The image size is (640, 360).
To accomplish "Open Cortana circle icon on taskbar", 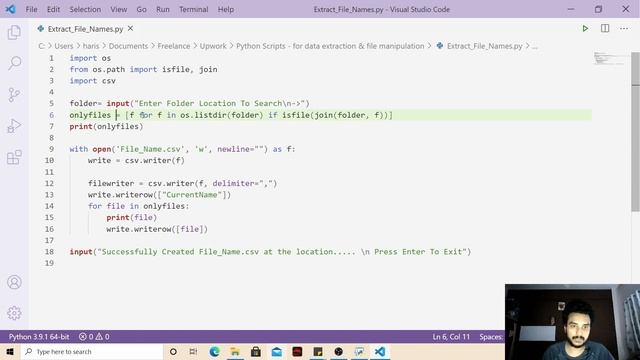I will [x=173, y=351].
